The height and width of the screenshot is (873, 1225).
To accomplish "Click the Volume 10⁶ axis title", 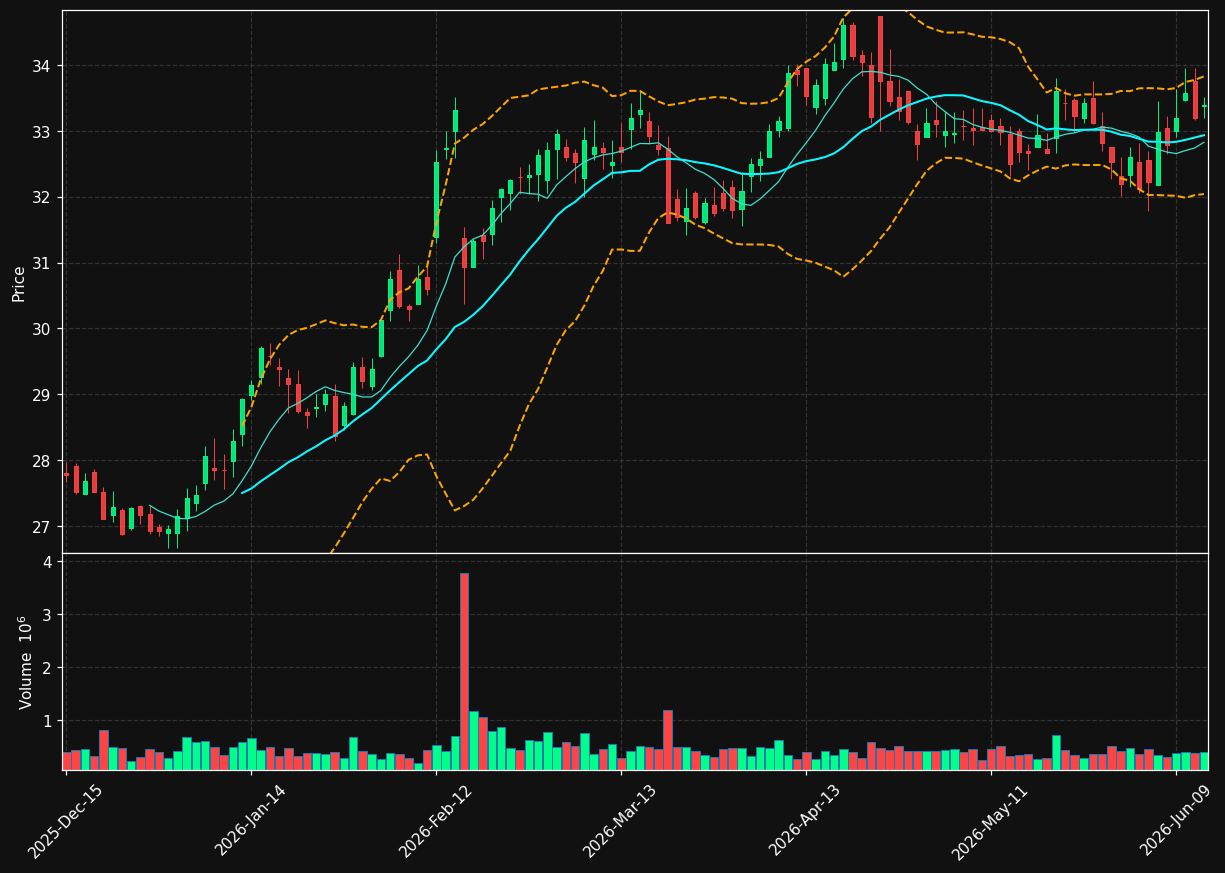I will [25, 662].
